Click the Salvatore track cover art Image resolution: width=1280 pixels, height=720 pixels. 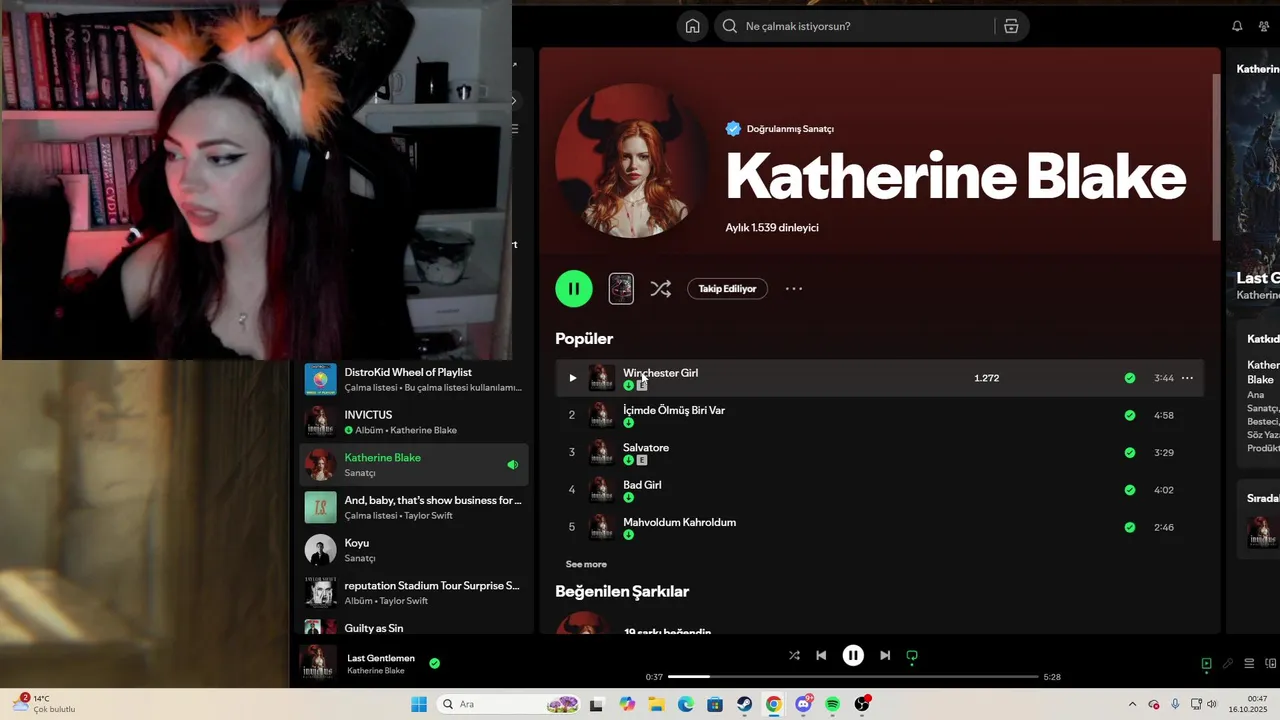602,452
